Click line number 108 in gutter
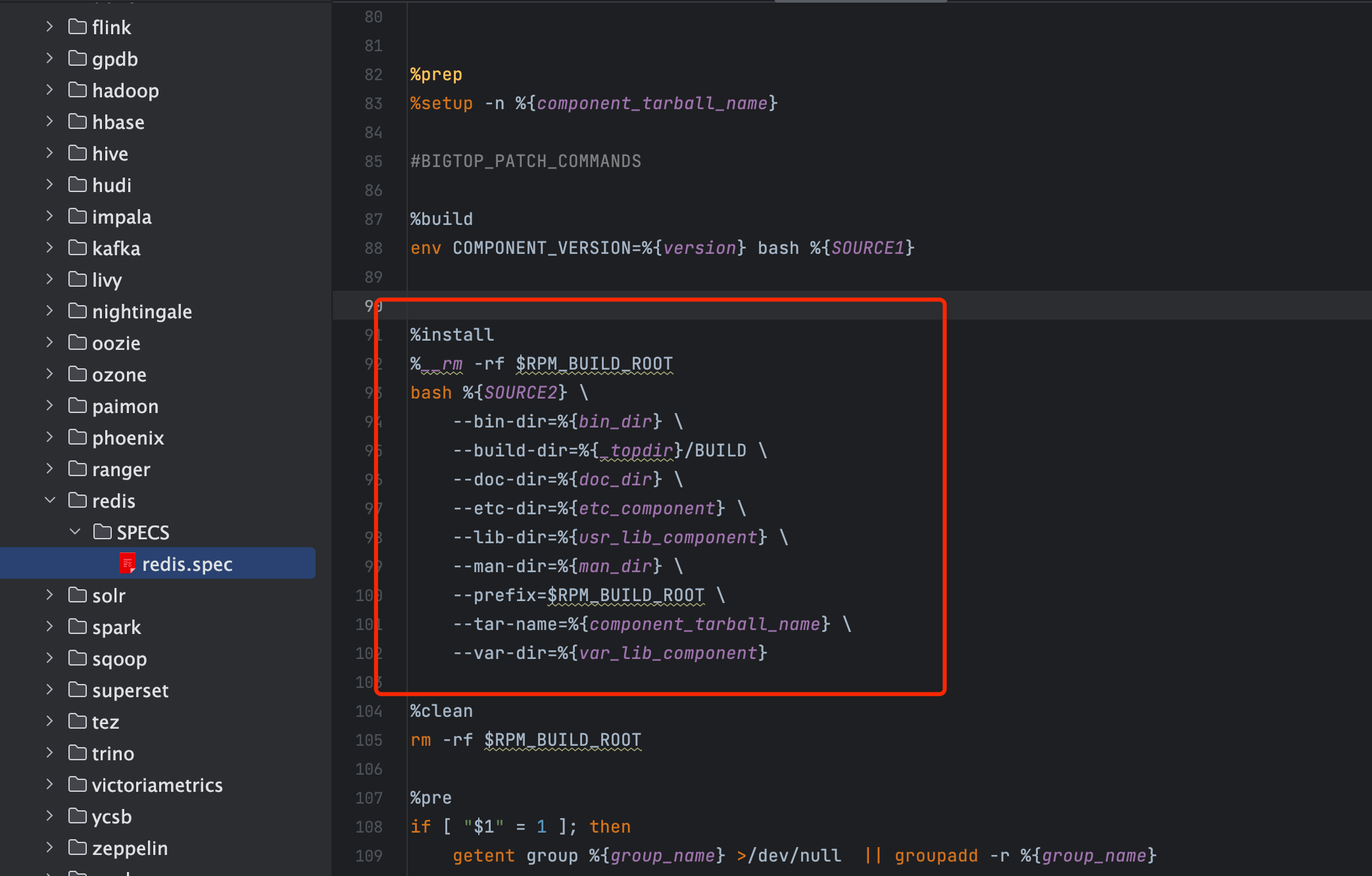 coord(369,827)
